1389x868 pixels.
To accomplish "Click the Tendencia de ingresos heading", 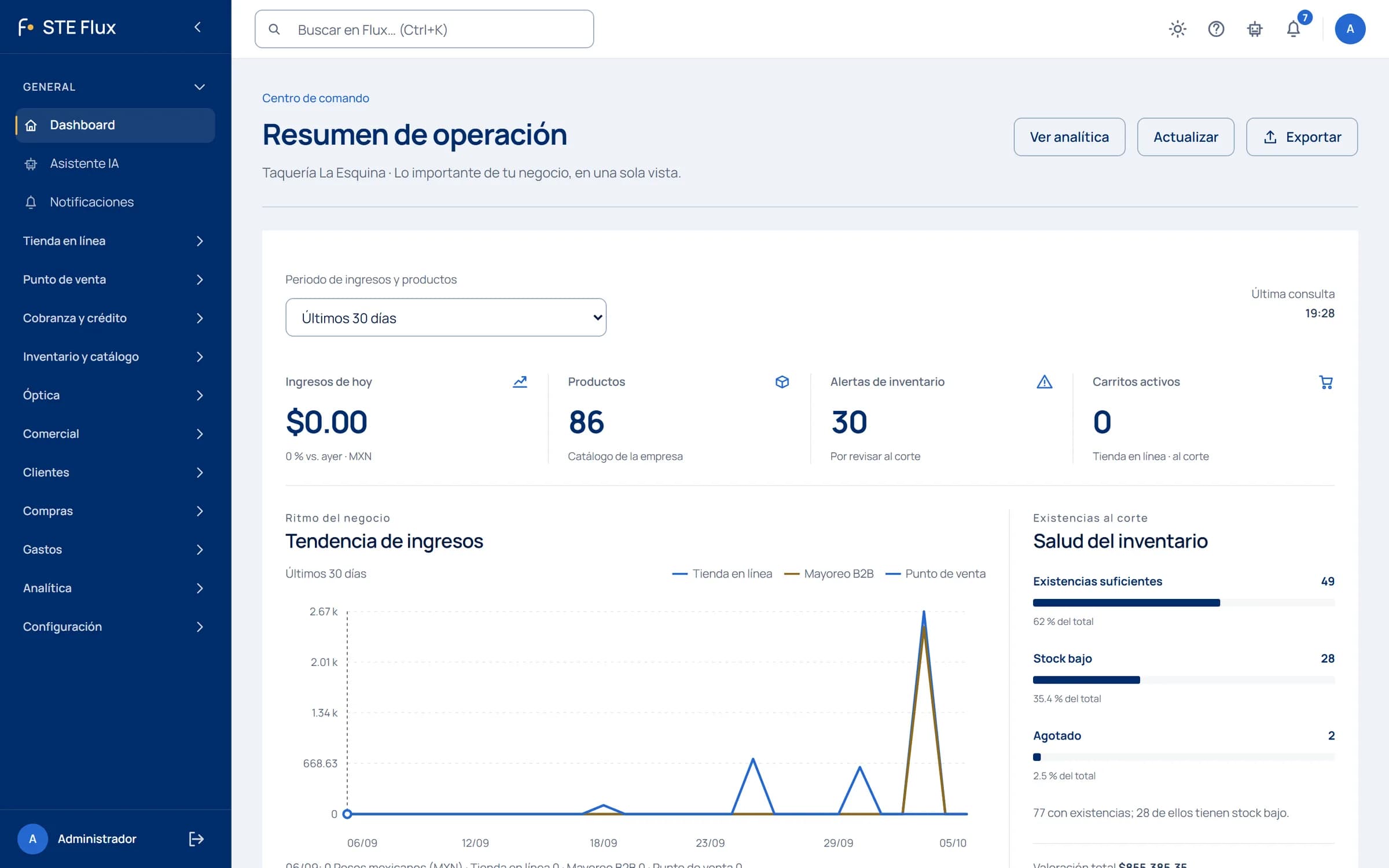I will [384, 541].
